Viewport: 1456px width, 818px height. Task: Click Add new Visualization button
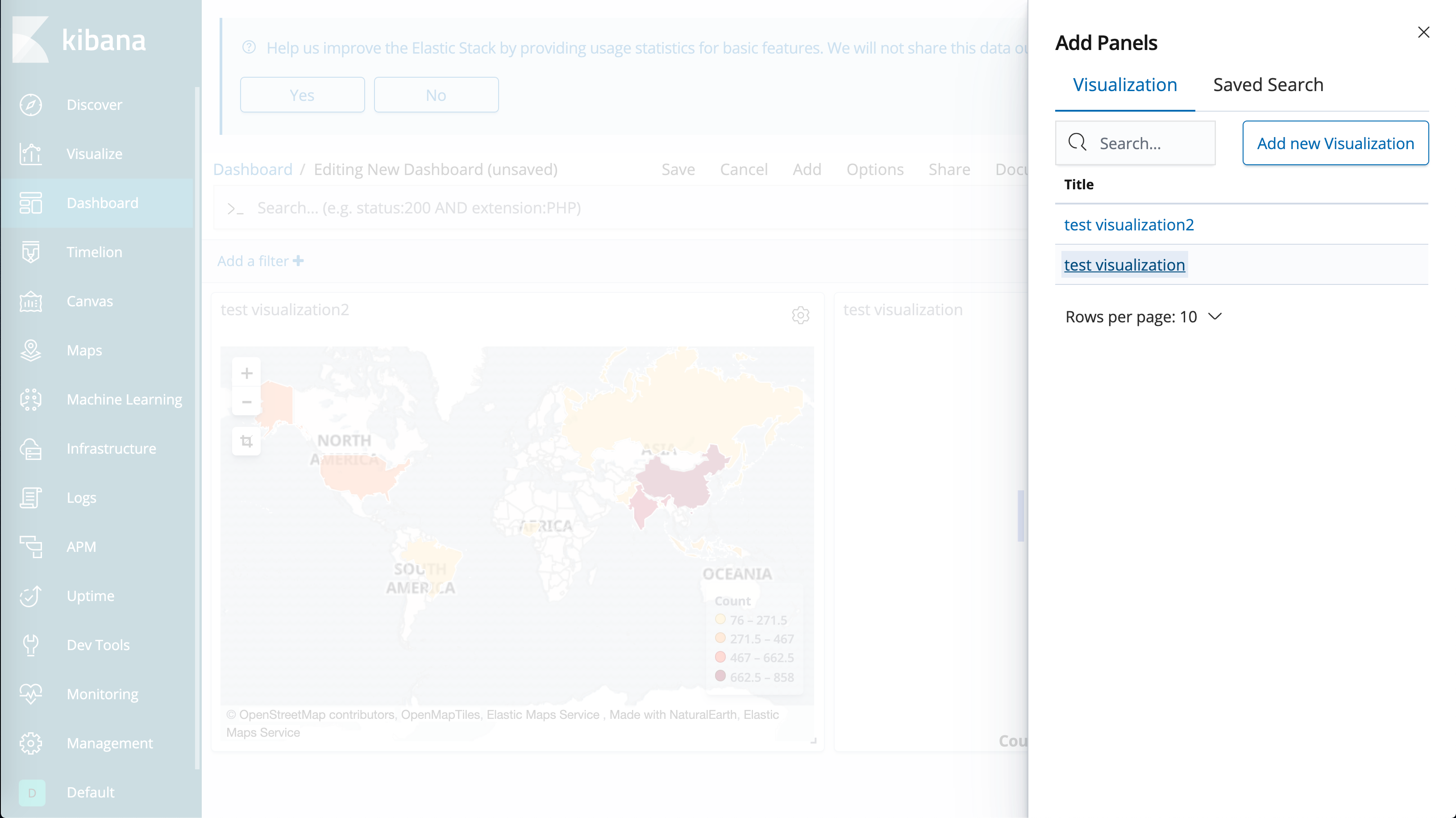pyautogui.click(x=1335, y=143)
